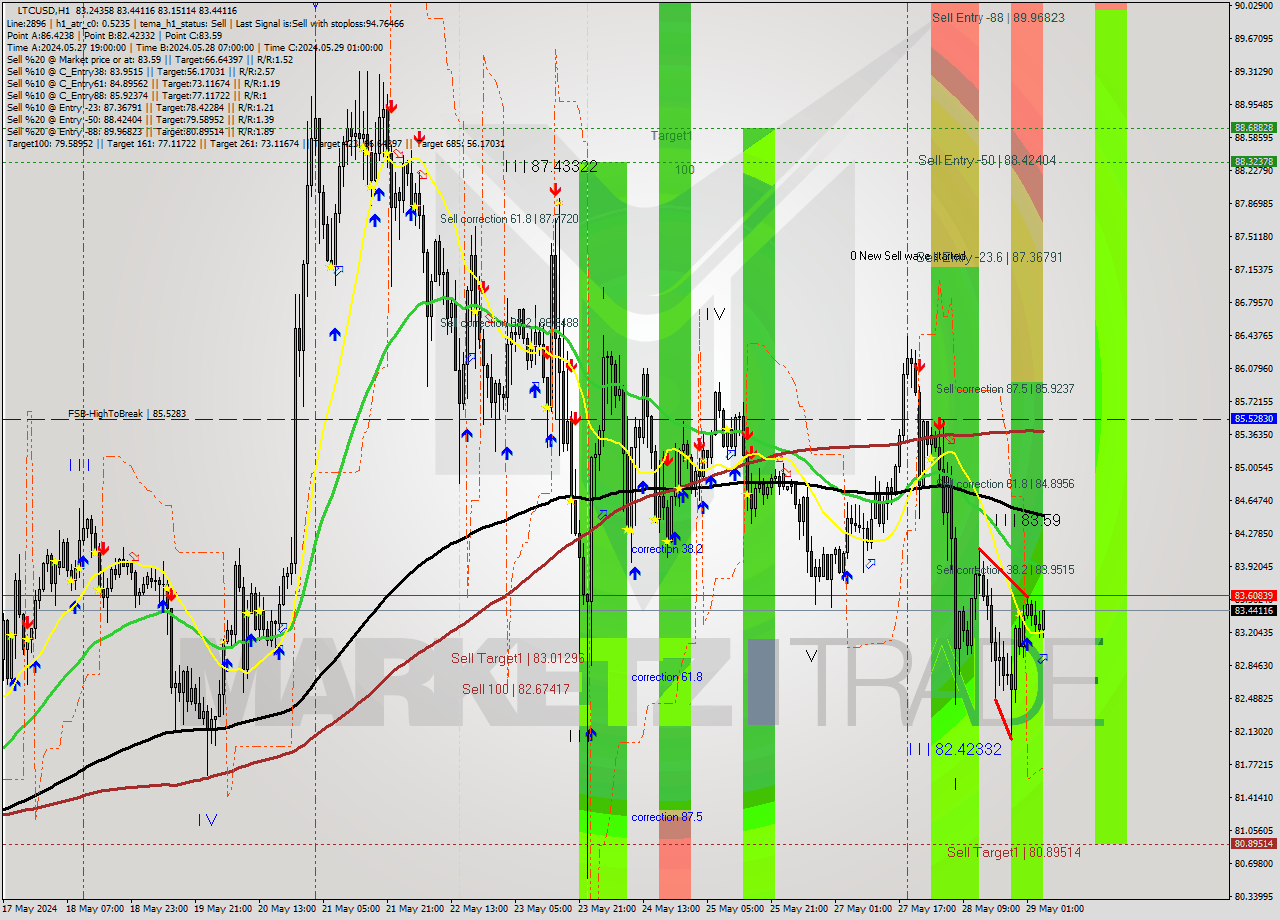Select the Sell correction 87.5 | 85.9237 label
The image size is (1280, 920).
[x=1005, y=389]
